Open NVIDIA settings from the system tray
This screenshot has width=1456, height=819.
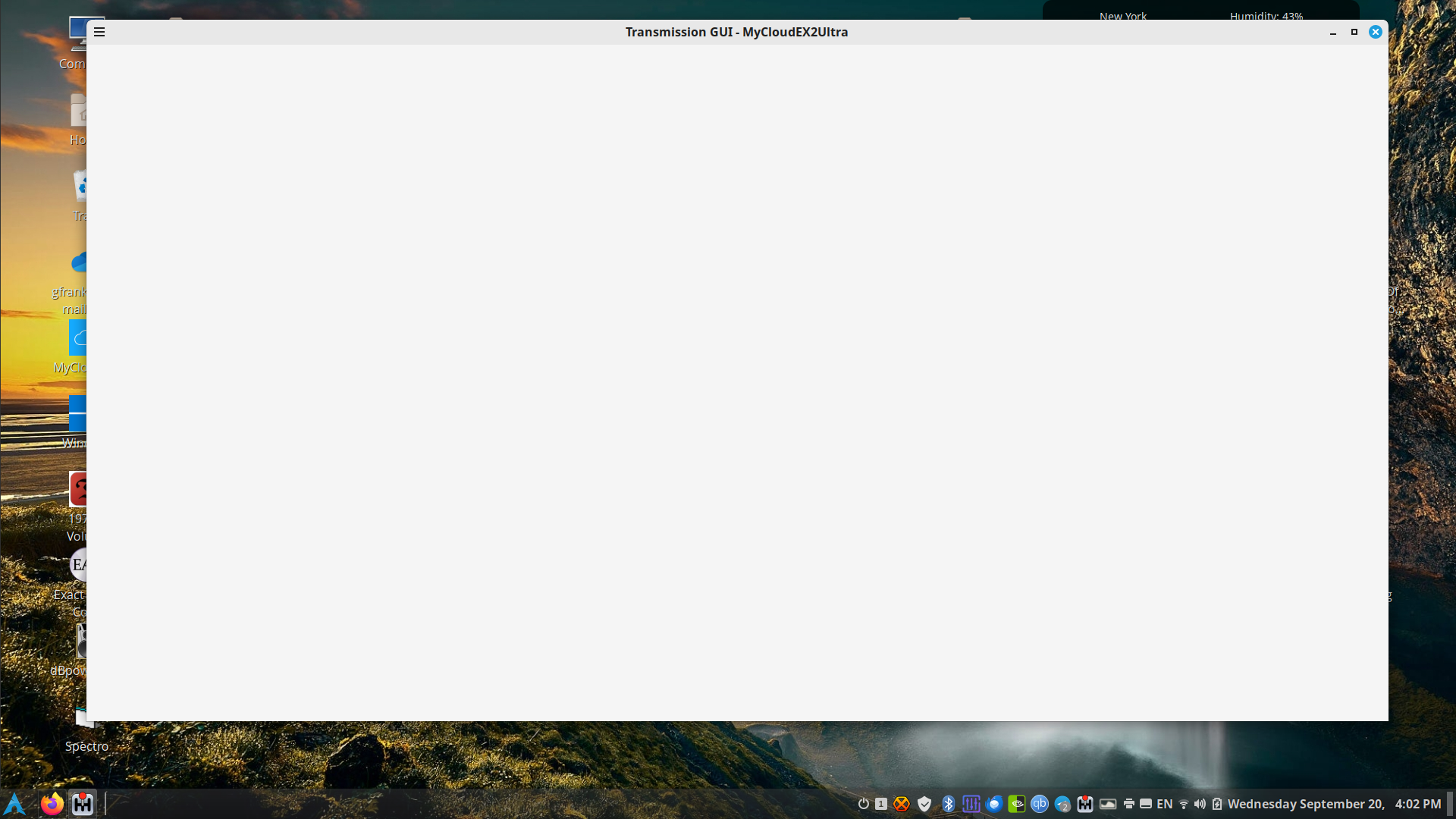[x=1017, y=804]
